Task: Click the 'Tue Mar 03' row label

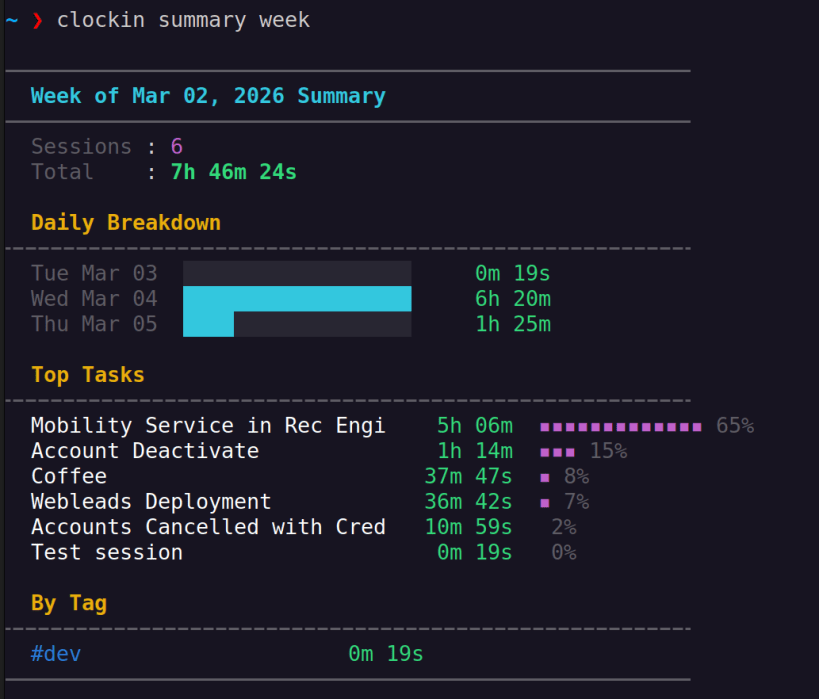Action: [x=94, y=273]
